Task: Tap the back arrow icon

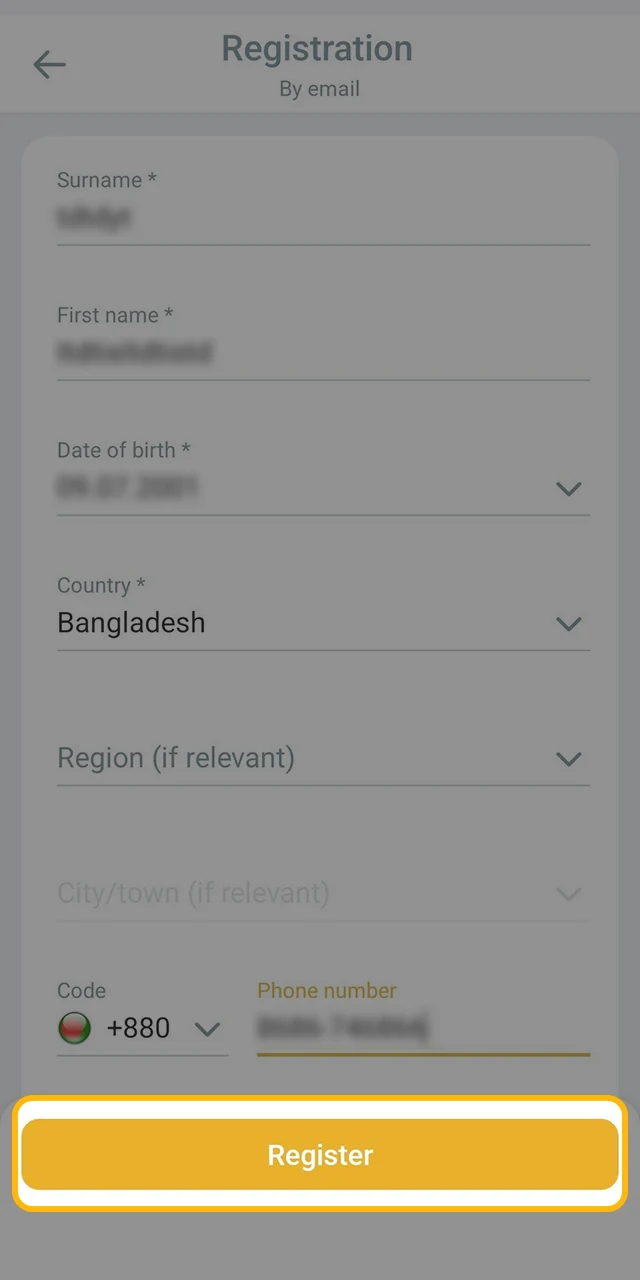Action: pyautogui.click(x=48, y=66)
